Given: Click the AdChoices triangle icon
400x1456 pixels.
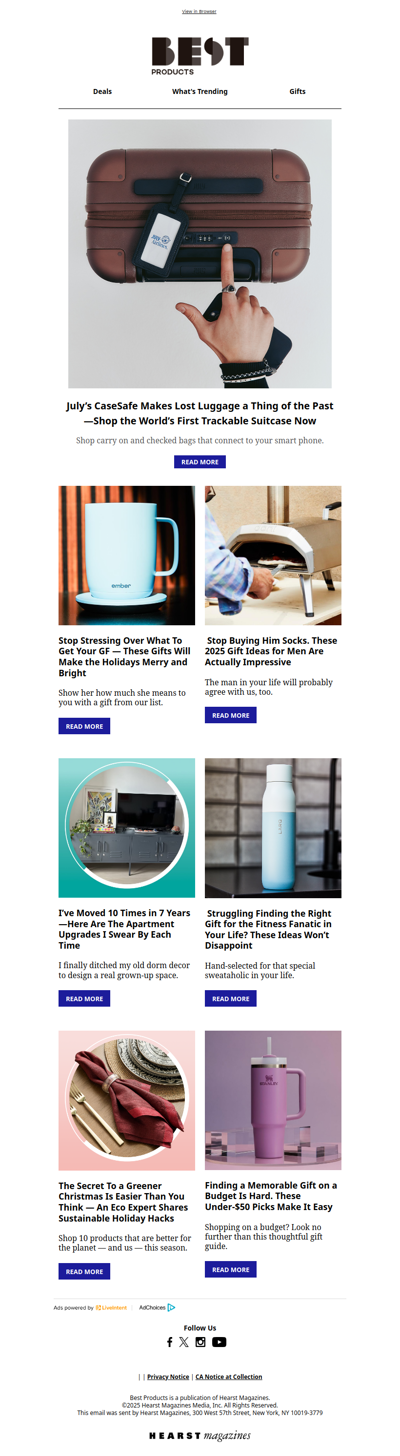Looking at the screenshot, I should tap(171, 1307).
